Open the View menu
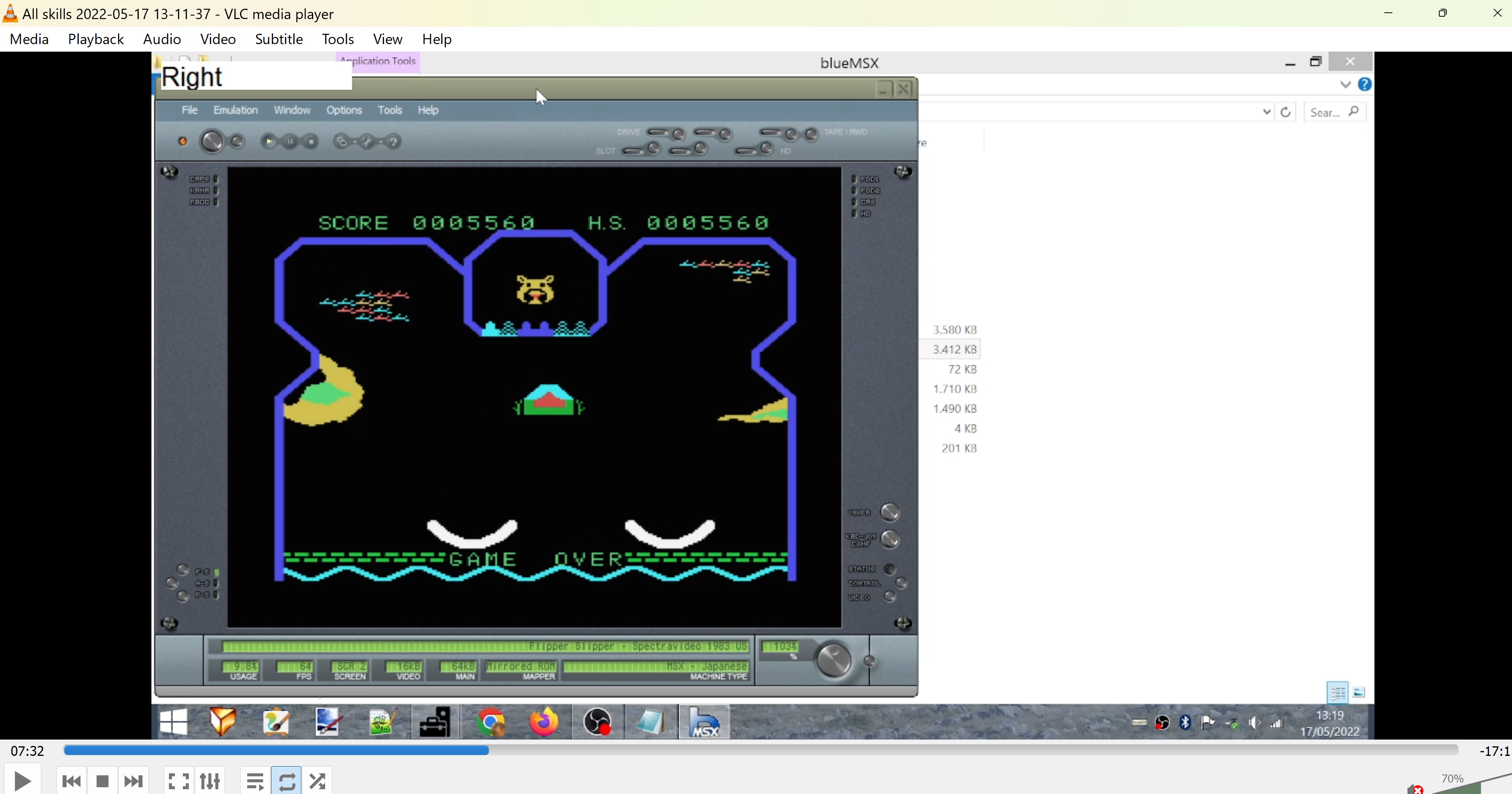The width and height of the screenshot is (1512, 794). click(388, 39)
